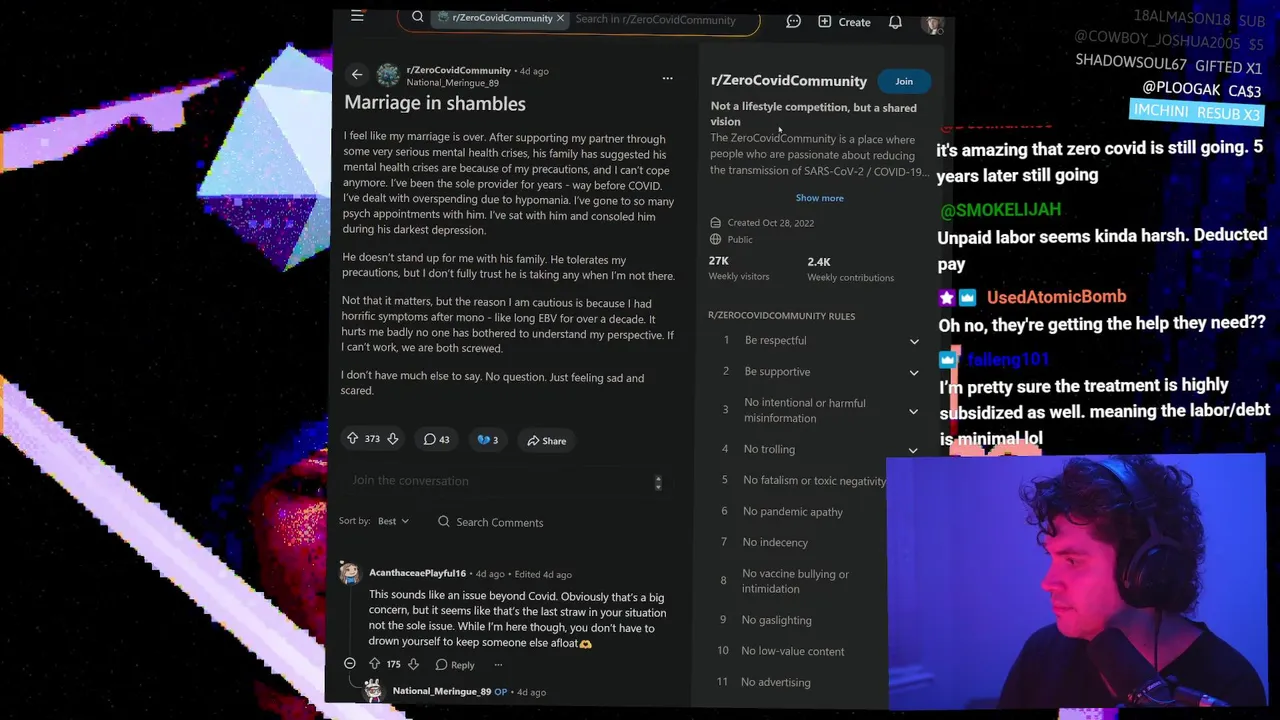Screen dimensions: 1280x720
Task: Open National_Meringue_89 reply avatar
Action: point(373,690)
